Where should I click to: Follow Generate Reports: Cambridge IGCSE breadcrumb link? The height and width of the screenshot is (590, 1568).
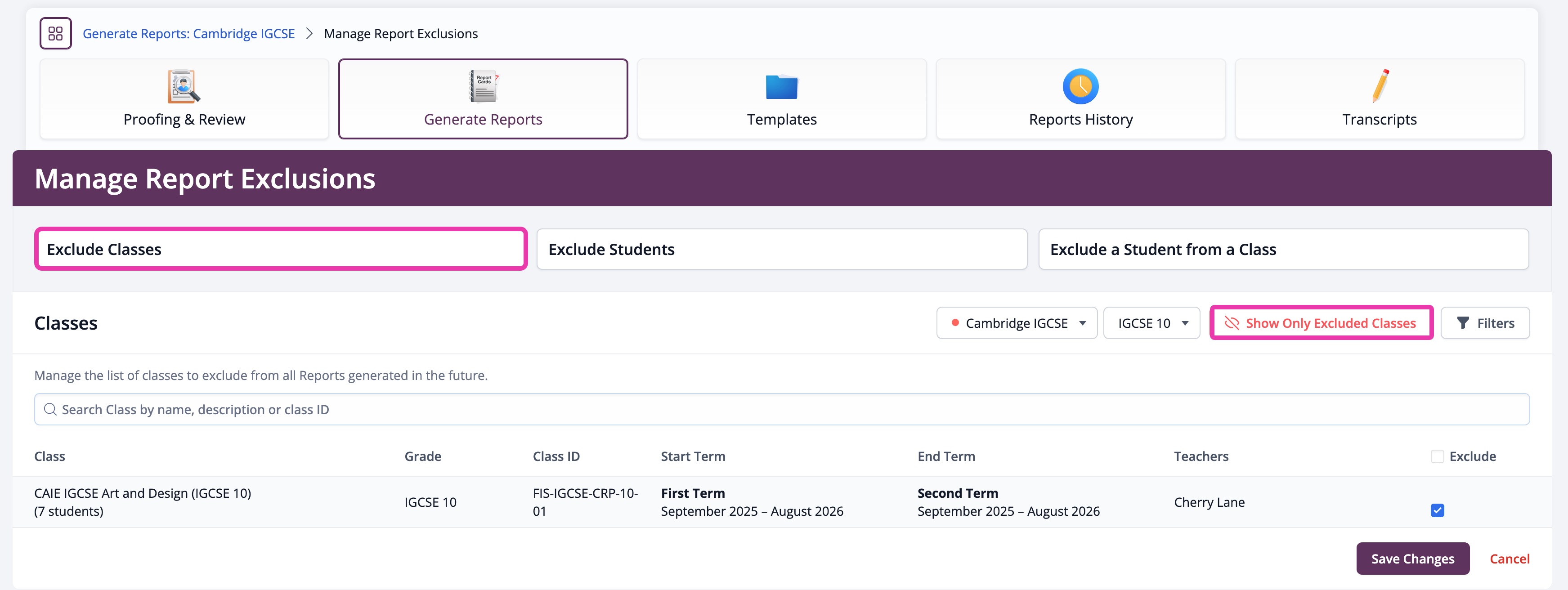point(189,33)
